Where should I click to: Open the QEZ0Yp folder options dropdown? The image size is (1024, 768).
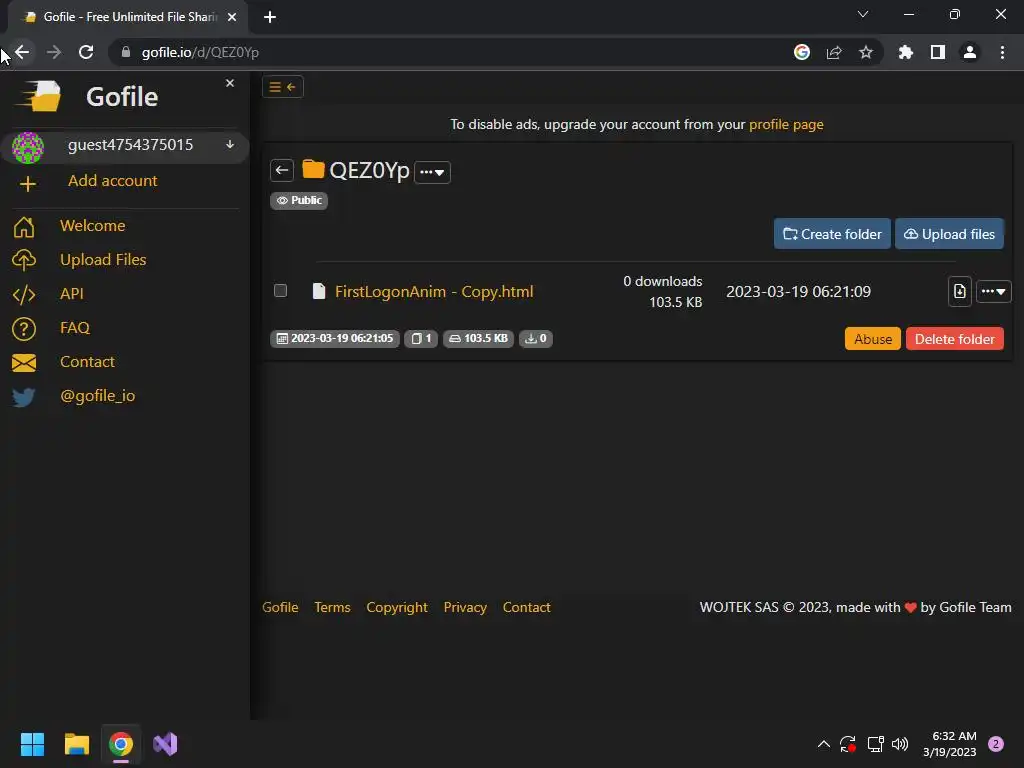tap(432, 172)
